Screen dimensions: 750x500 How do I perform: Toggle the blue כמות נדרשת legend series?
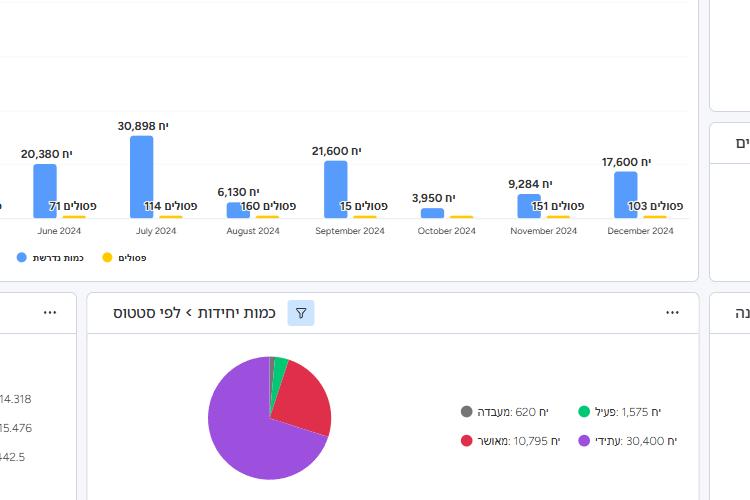click(x=51, y=257)
